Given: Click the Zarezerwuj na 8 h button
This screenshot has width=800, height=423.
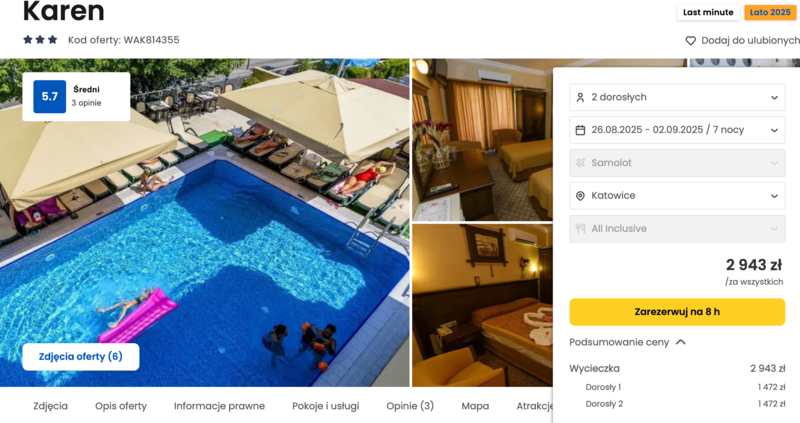Looking at the screenshot, I should [x=677, y=312].
